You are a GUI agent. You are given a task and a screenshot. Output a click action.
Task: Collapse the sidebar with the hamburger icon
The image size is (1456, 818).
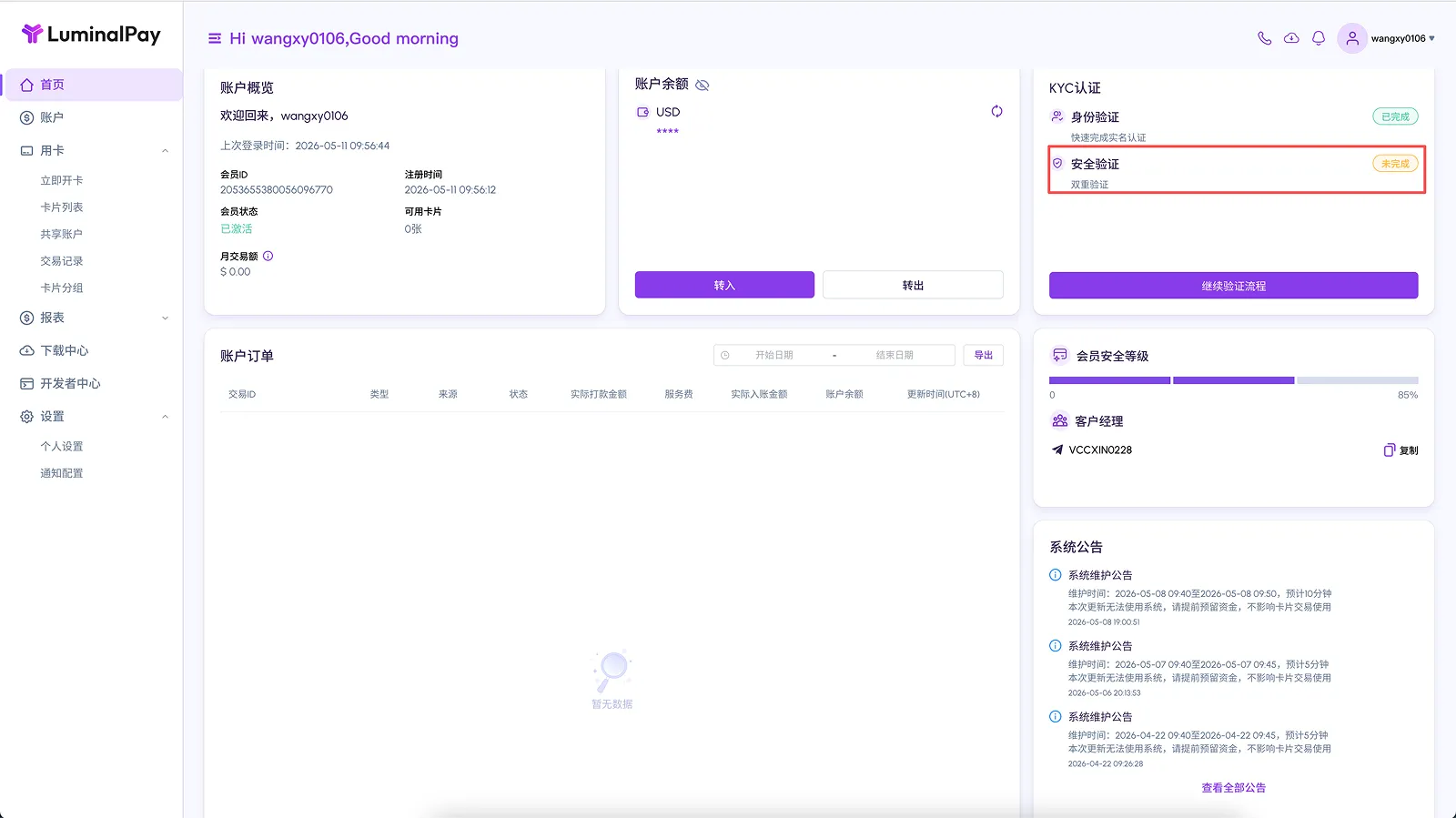tap(215, 38)
